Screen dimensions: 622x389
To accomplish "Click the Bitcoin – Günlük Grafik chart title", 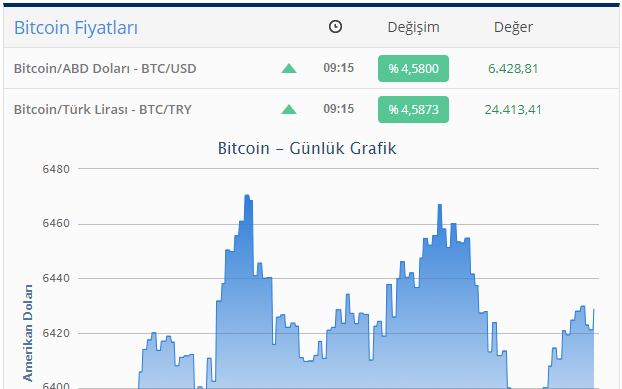I will click(307, 148).
